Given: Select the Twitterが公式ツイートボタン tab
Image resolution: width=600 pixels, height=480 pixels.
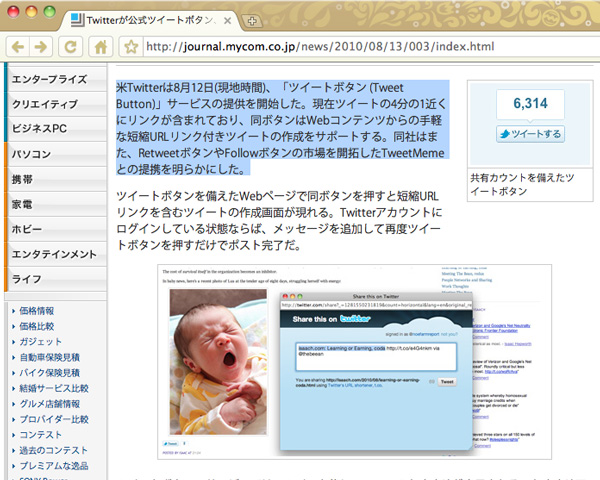Looking at the screenshot, I should pyautogui.click(x=149, y=20).
